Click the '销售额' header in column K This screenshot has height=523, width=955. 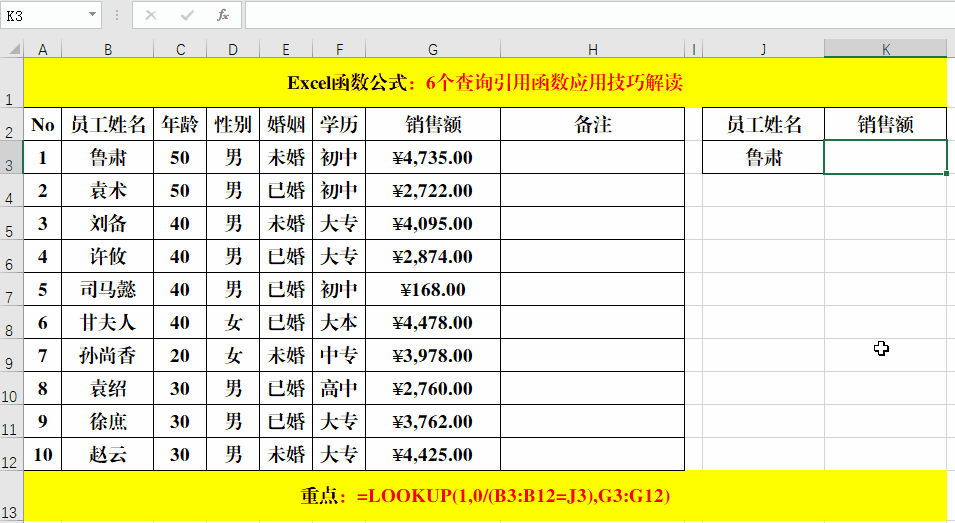pos(886,124)
